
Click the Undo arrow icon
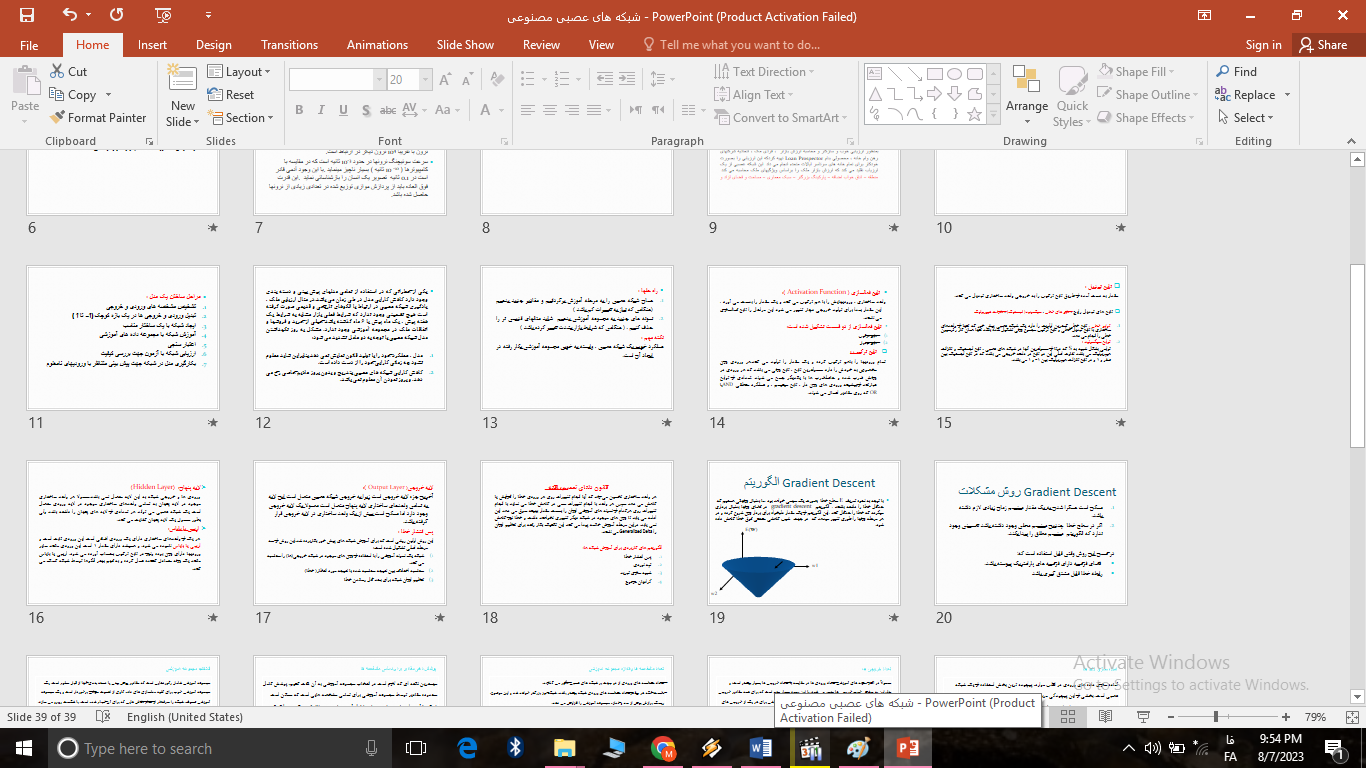69,15
